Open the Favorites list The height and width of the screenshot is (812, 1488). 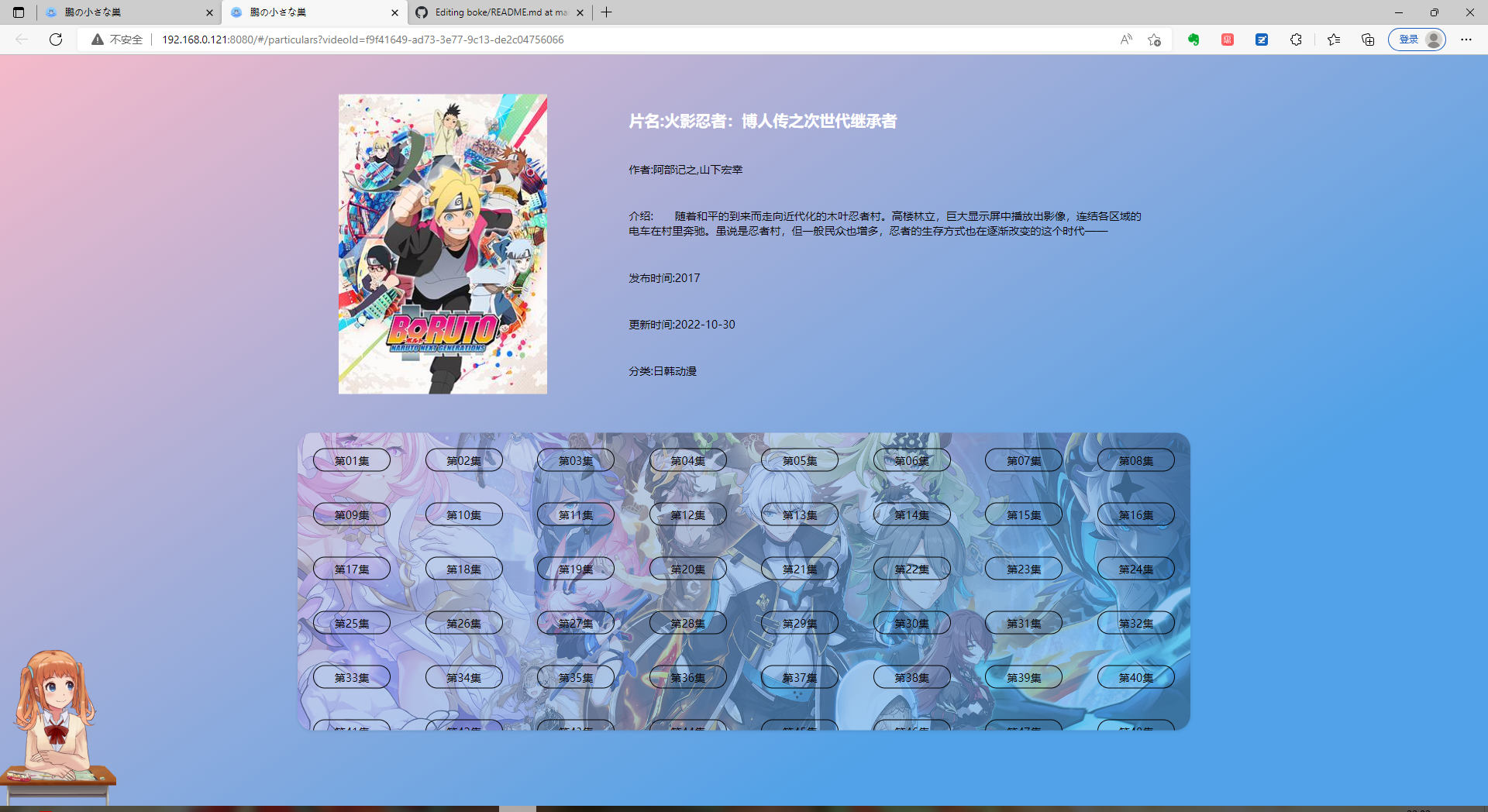click(1332, 39)
